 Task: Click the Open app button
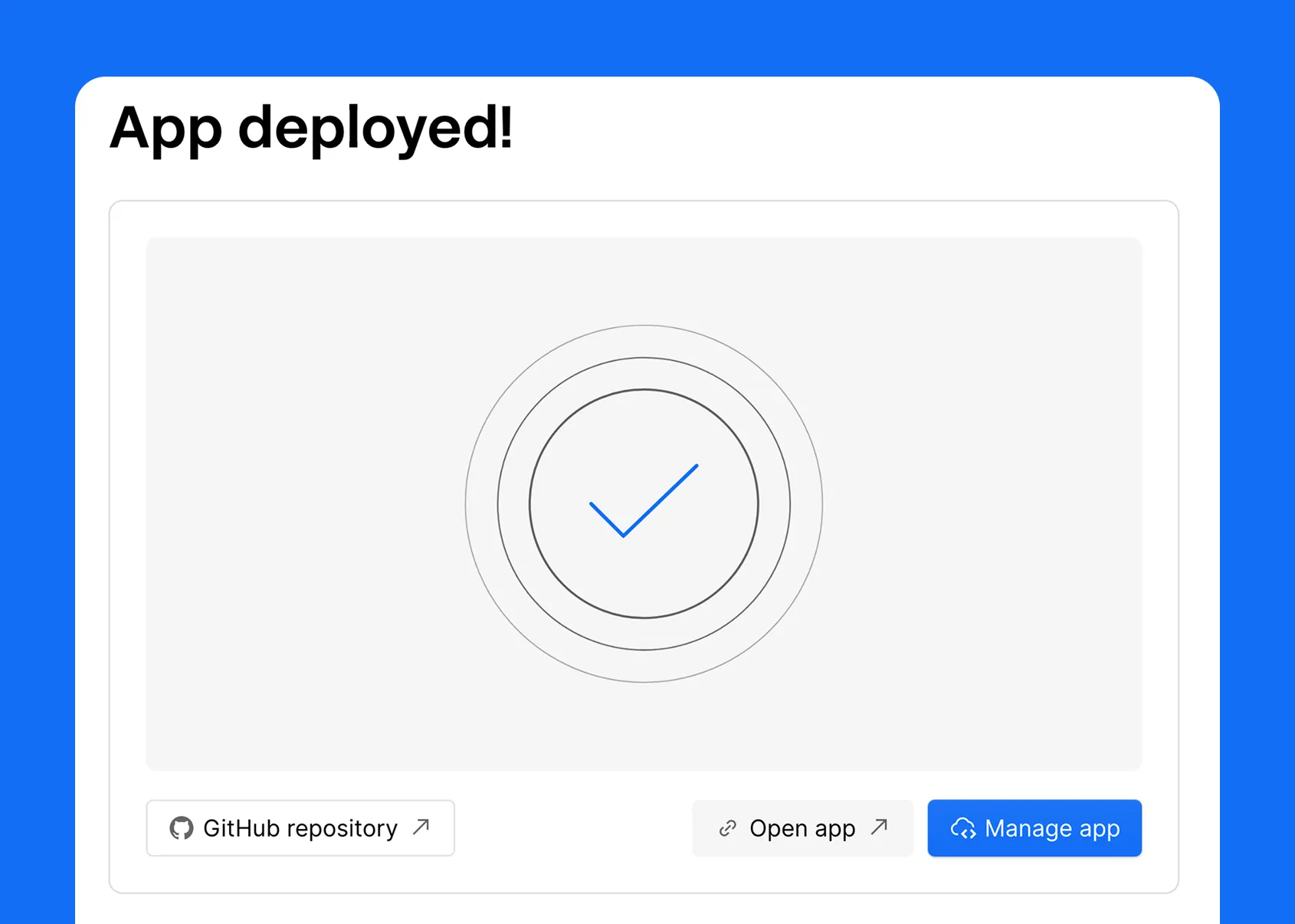802,828
